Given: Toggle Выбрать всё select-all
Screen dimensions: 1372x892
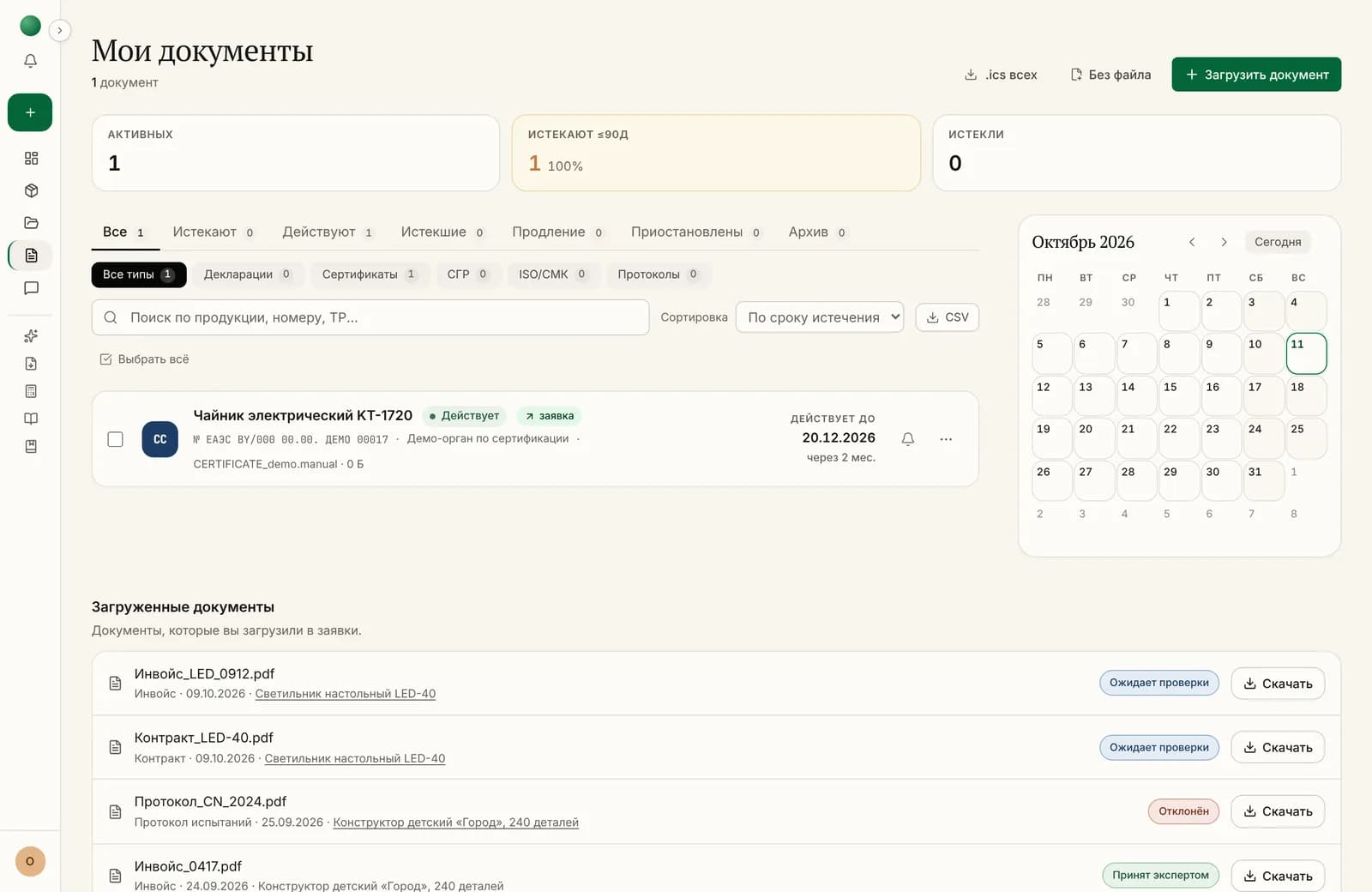Looking at the screenshot, I should [x=144, y=359].
